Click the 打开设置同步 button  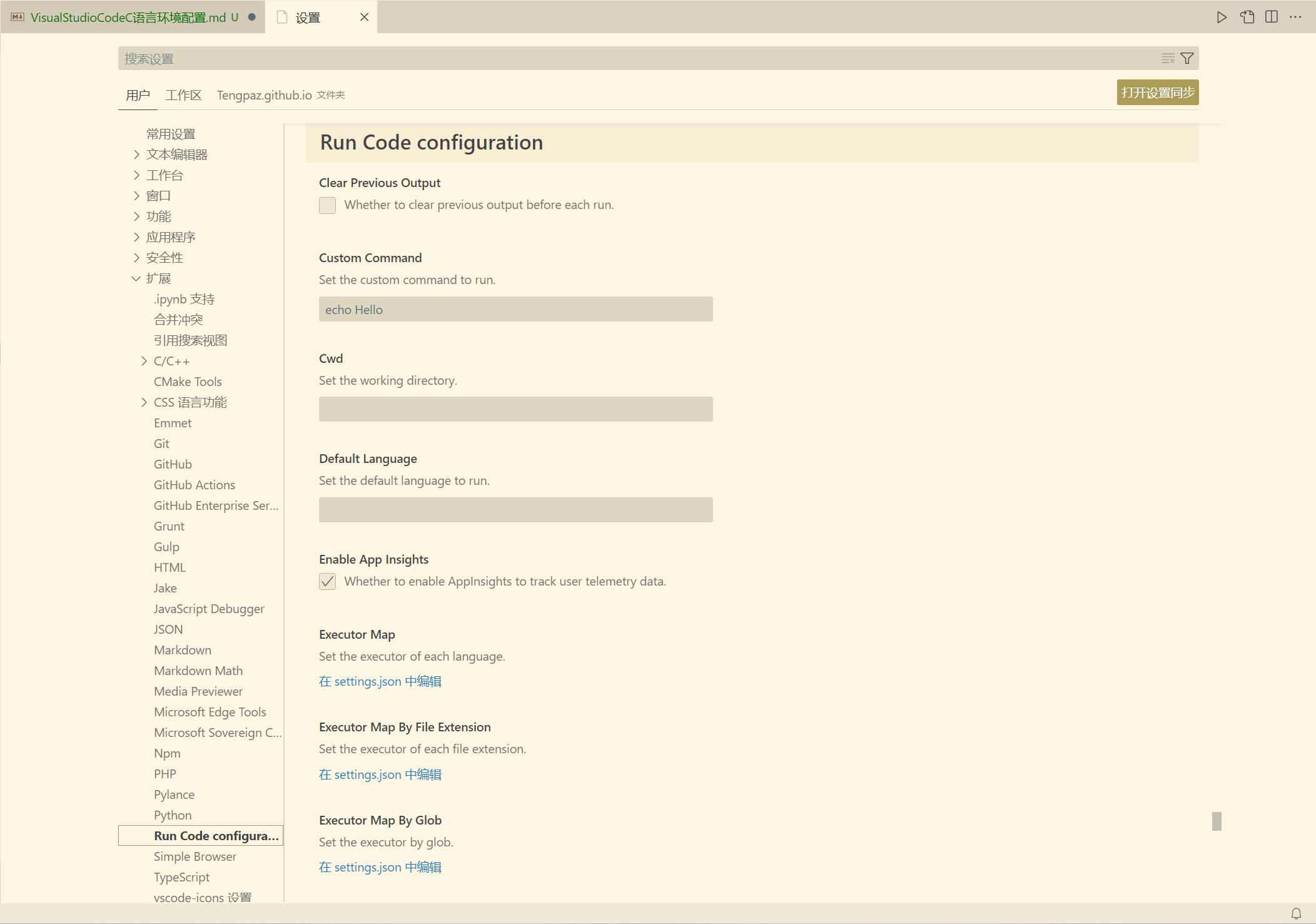pos(1157,92)
